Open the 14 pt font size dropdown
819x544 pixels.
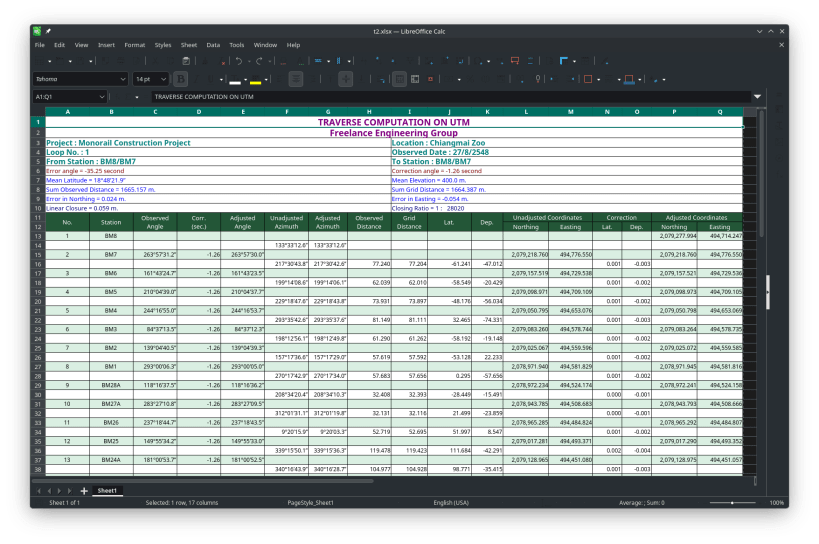163,79
